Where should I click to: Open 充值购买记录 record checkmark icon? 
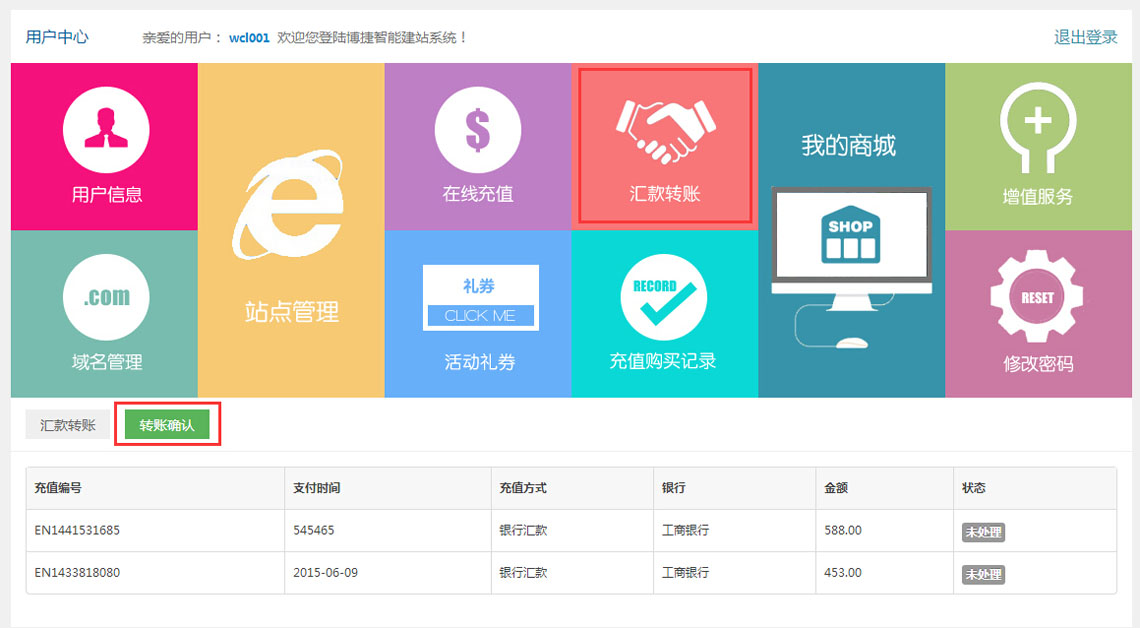pyautogui.click(x=663, y=297)
